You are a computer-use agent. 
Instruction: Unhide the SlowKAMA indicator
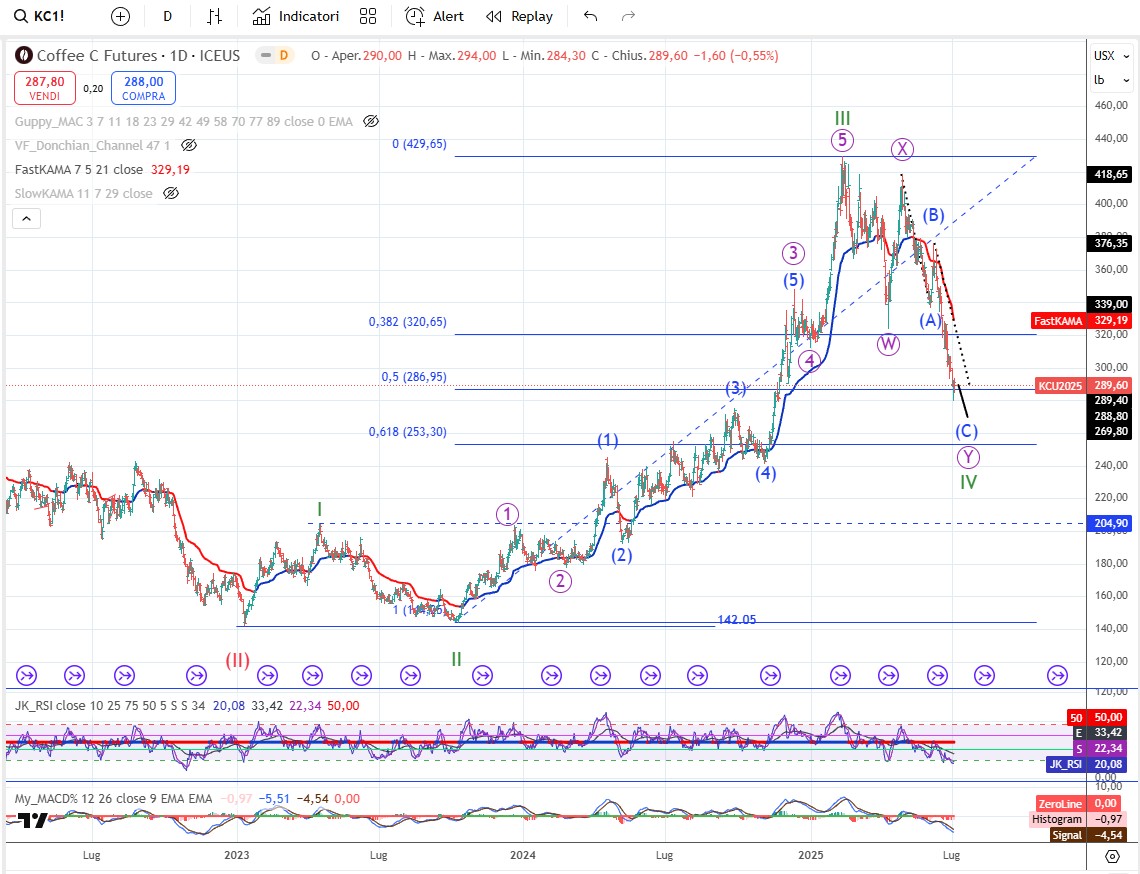tap(171, 193)
